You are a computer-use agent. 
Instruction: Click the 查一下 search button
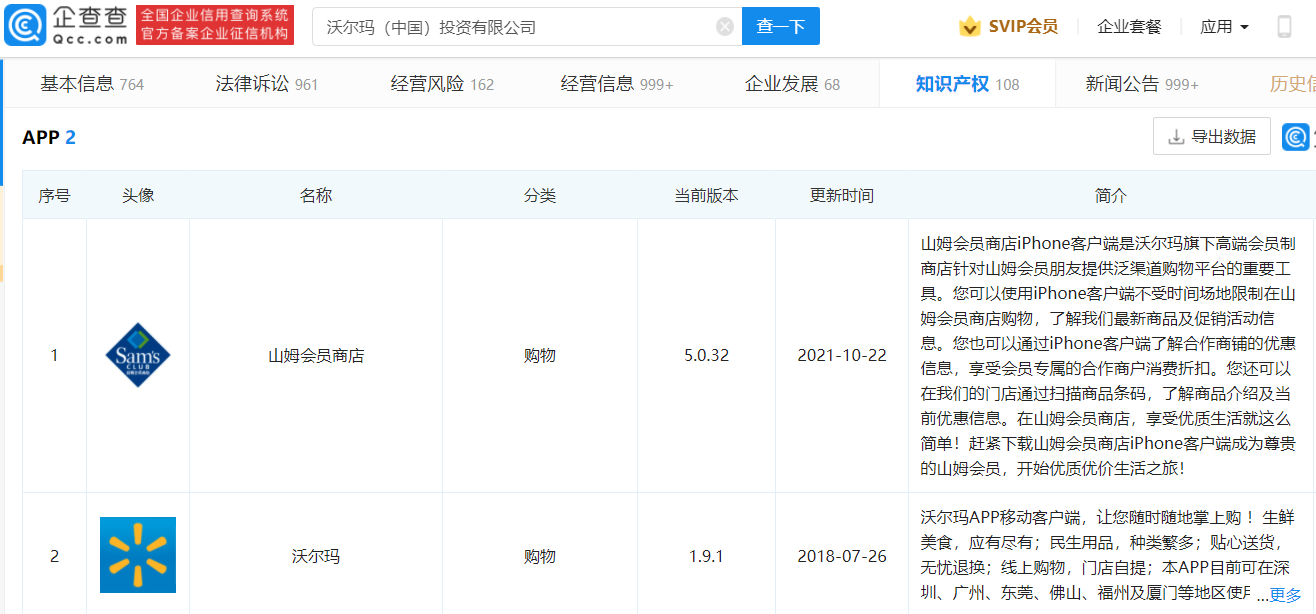coord(781,27)
